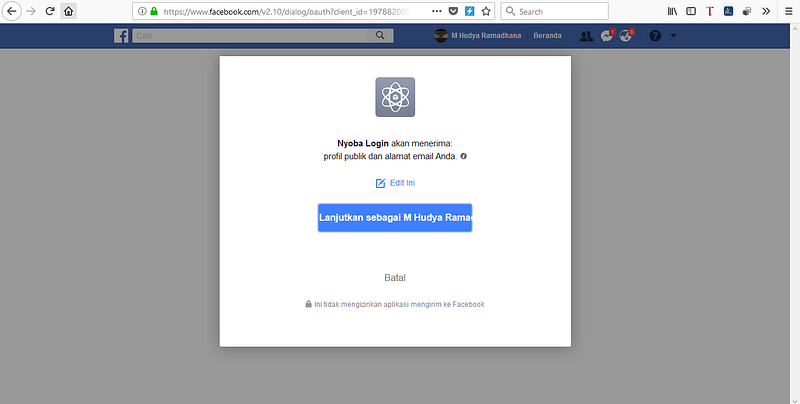Click the blue square extension icon
This screenshot has width=800, height=404.
coord(729,11)
